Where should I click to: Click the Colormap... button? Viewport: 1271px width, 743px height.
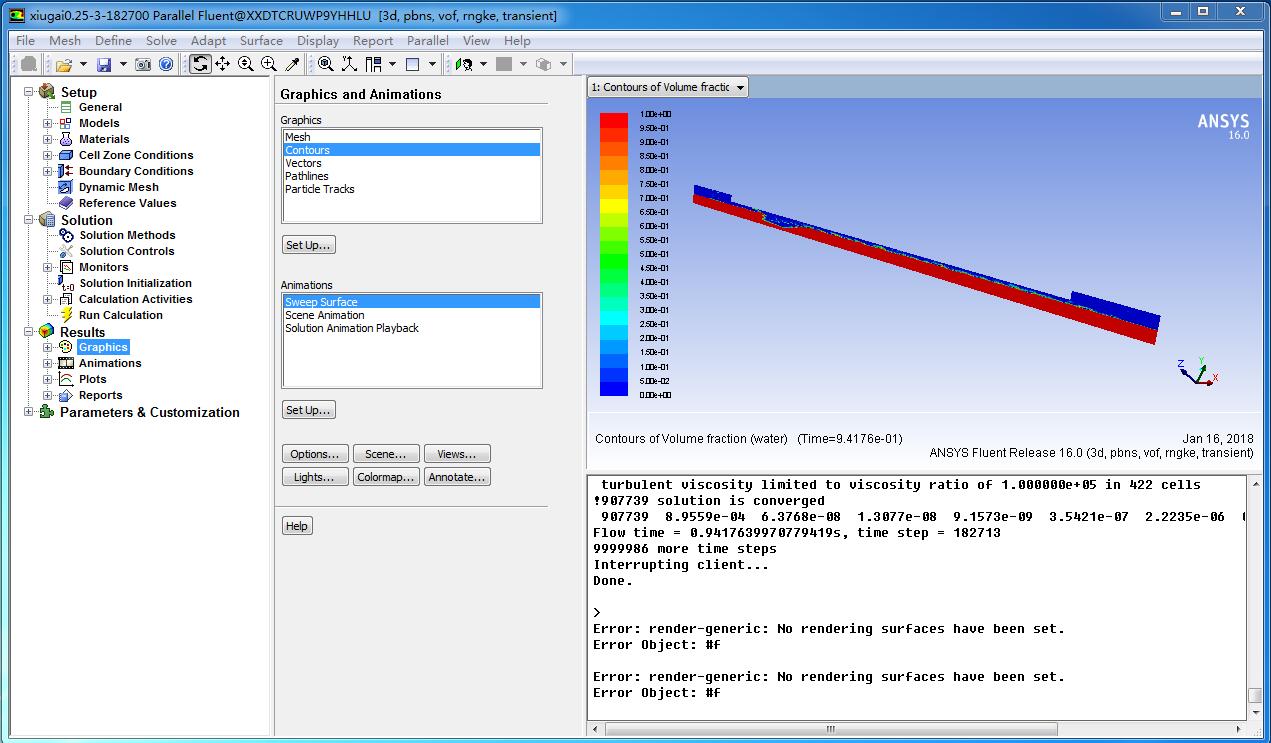point(386,477)
